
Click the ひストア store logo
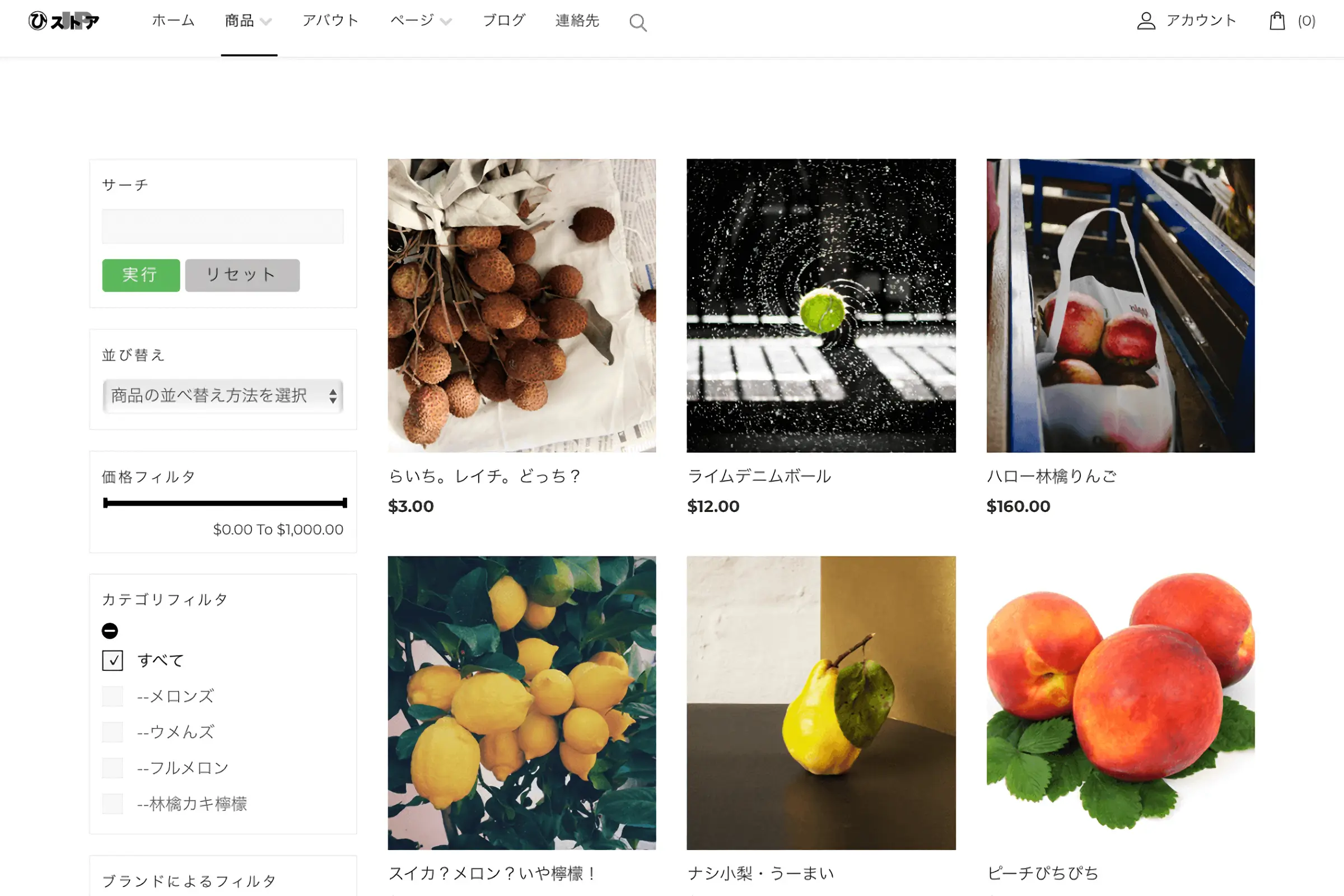click(63, 21)
